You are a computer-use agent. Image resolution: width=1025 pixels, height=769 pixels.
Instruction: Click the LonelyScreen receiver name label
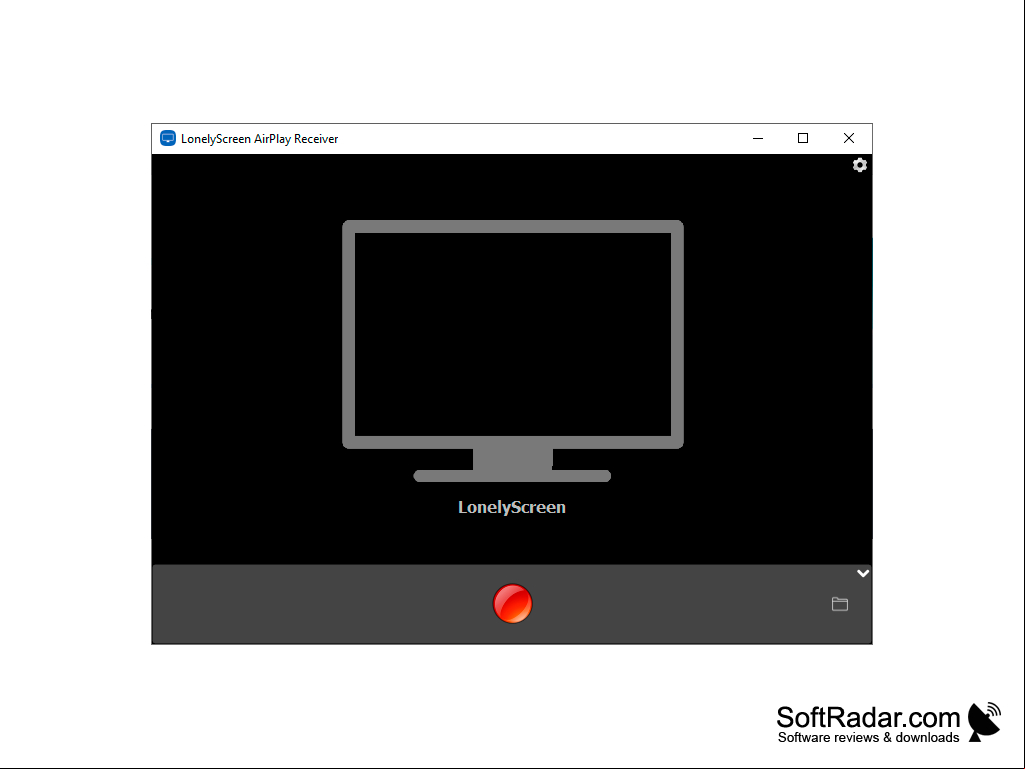point(512,507)
